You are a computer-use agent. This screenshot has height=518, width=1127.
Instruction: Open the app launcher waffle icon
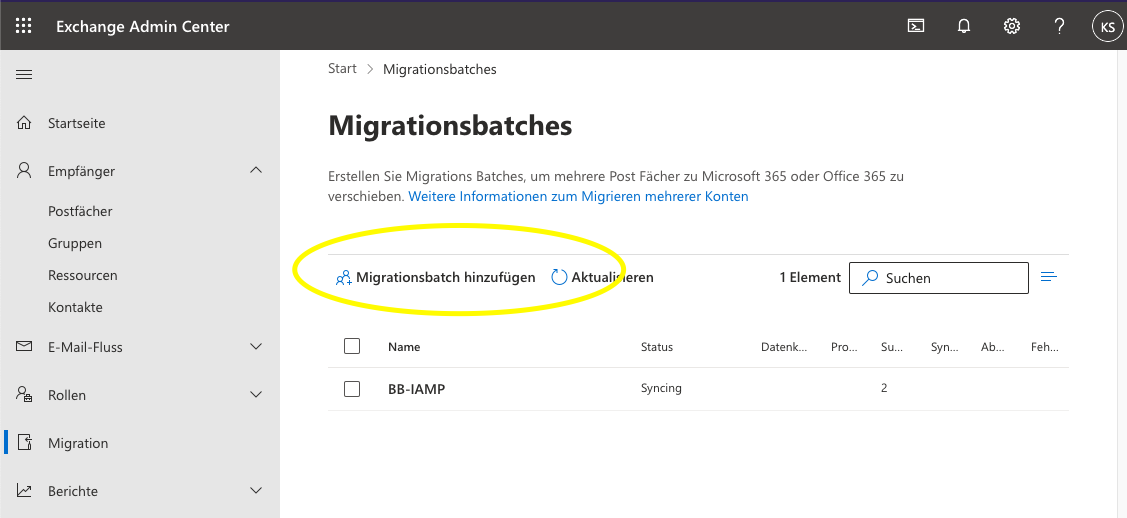tap(24, 26)
